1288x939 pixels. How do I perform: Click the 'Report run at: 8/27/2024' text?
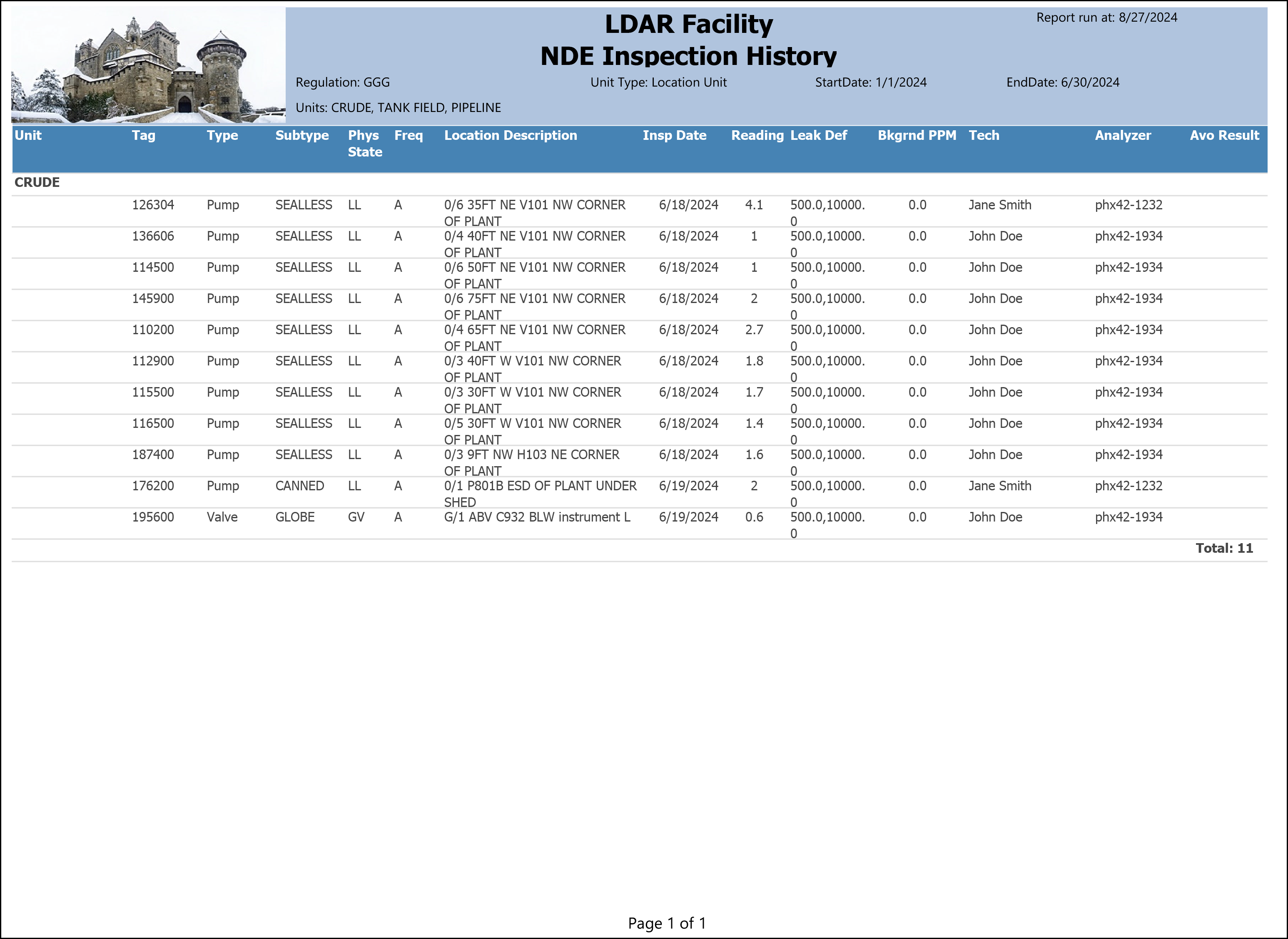(x=1106, y=17)
